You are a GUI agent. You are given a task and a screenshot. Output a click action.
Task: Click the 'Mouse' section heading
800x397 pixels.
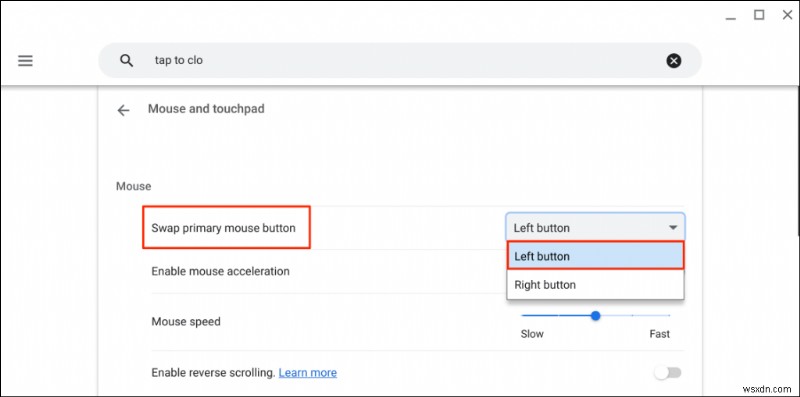(x=134, y=186)
